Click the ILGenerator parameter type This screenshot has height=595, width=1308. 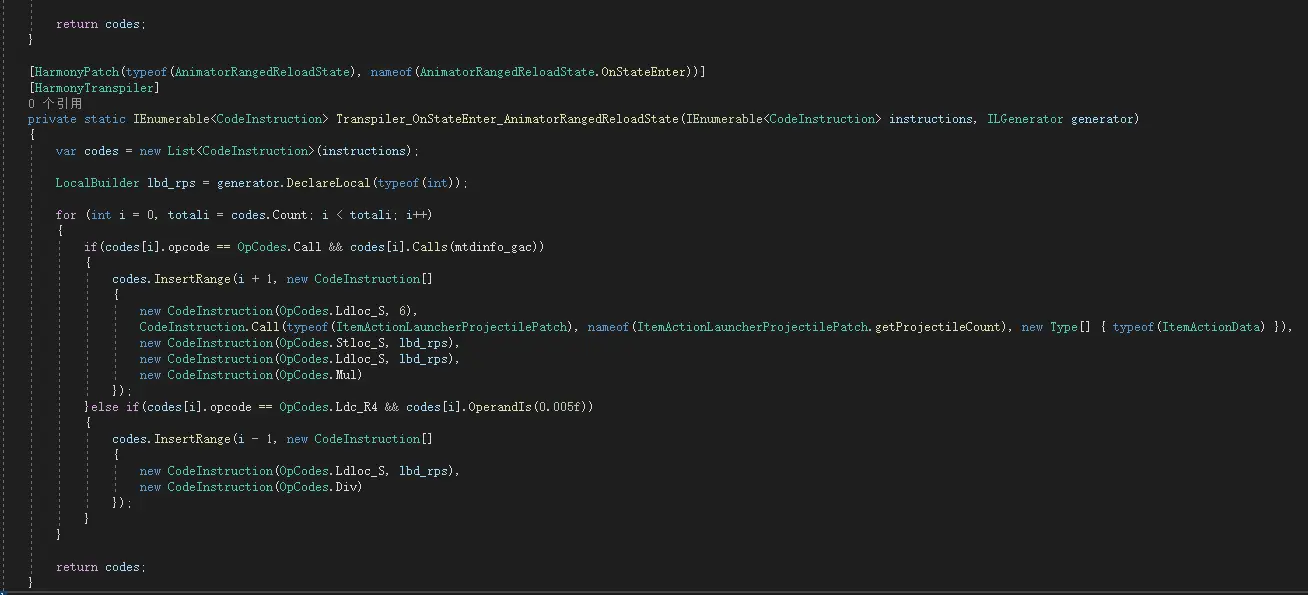pos(1025,119)
